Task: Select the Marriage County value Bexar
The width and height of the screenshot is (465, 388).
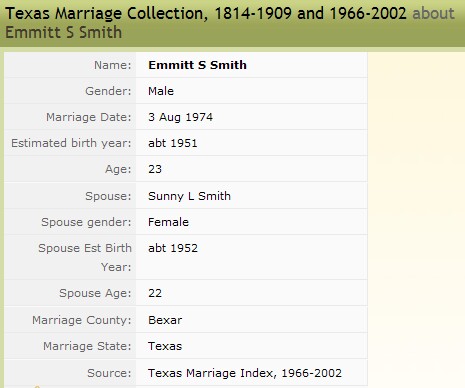Action: [x=165, y=320]
